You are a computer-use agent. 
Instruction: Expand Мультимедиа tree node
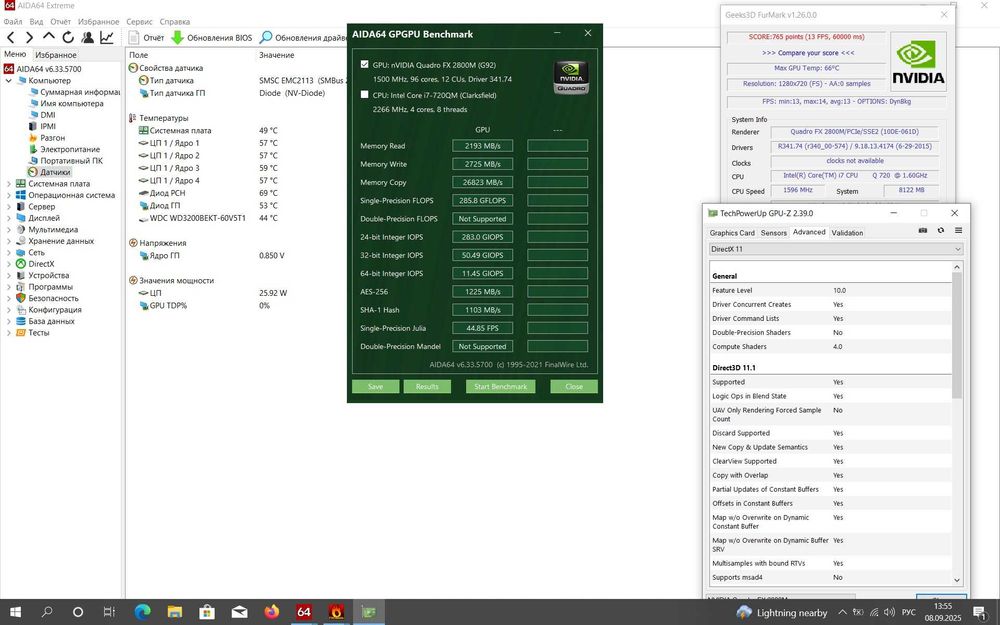coord(8,230)
